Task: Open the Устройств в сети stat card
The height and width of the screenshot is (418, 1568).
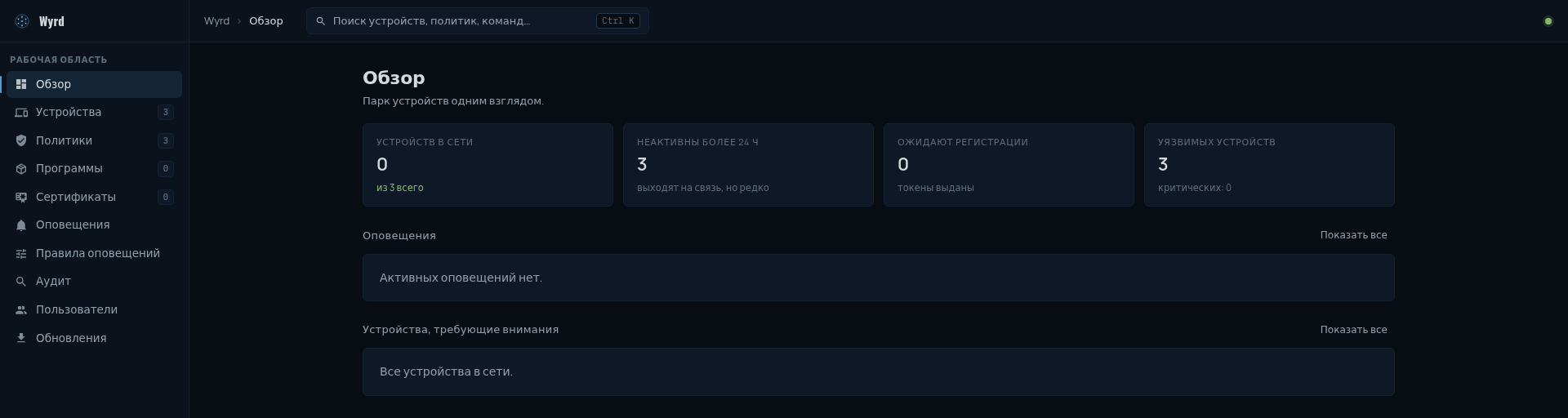Action: click(x=488, y=165)
